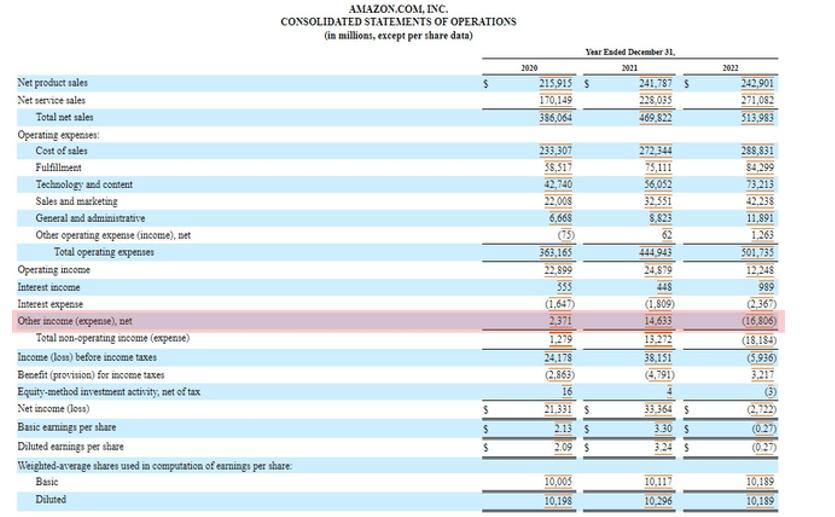The height and width of the screenshot is (517, 835).
Task: Click highlighted 2021 other income 14,633
Action: click(658, 321)
